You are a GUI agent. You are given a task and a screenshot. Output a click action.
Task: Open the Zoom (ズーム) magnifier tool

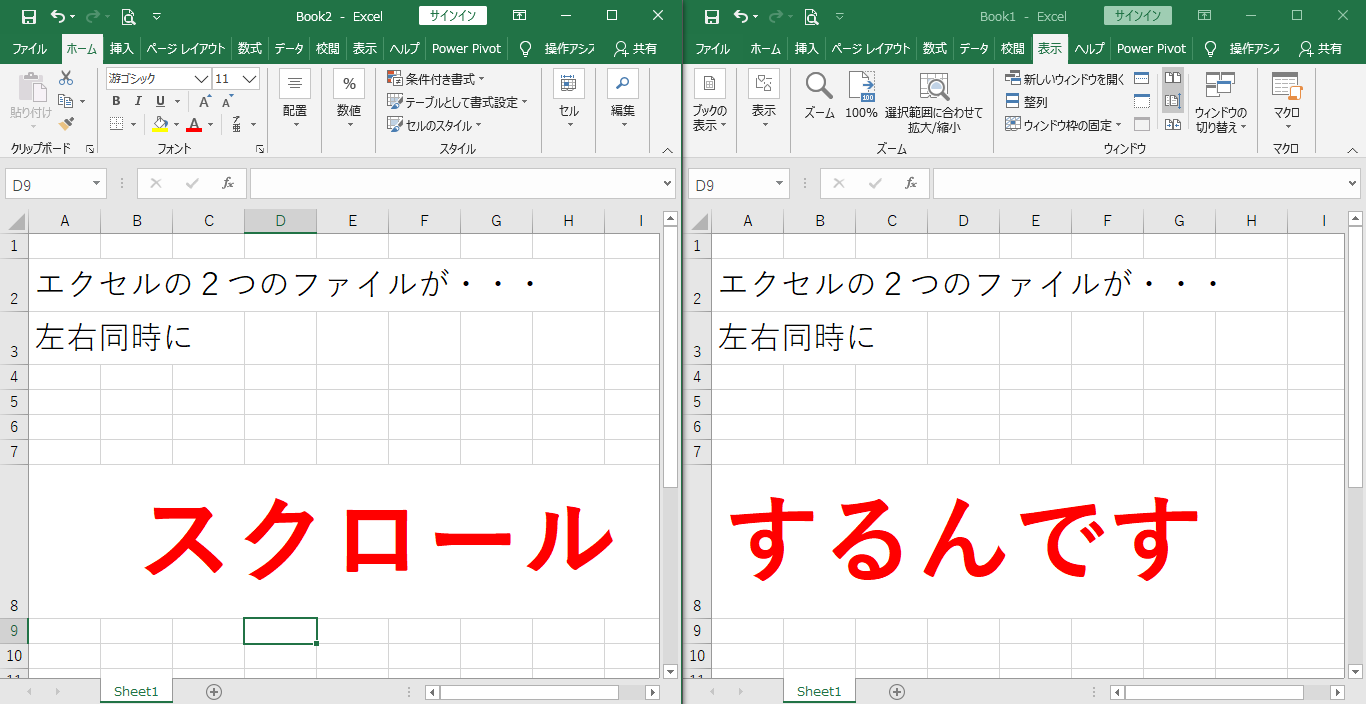(819, 96)
